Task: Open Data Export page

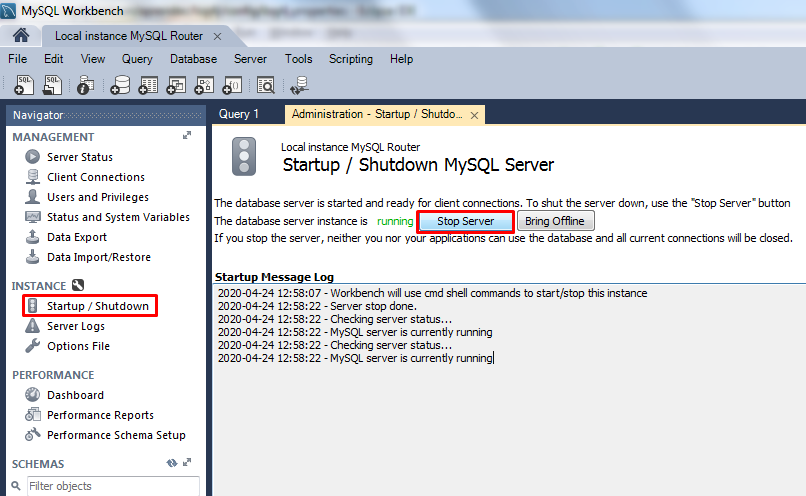Action: (77, 237)
